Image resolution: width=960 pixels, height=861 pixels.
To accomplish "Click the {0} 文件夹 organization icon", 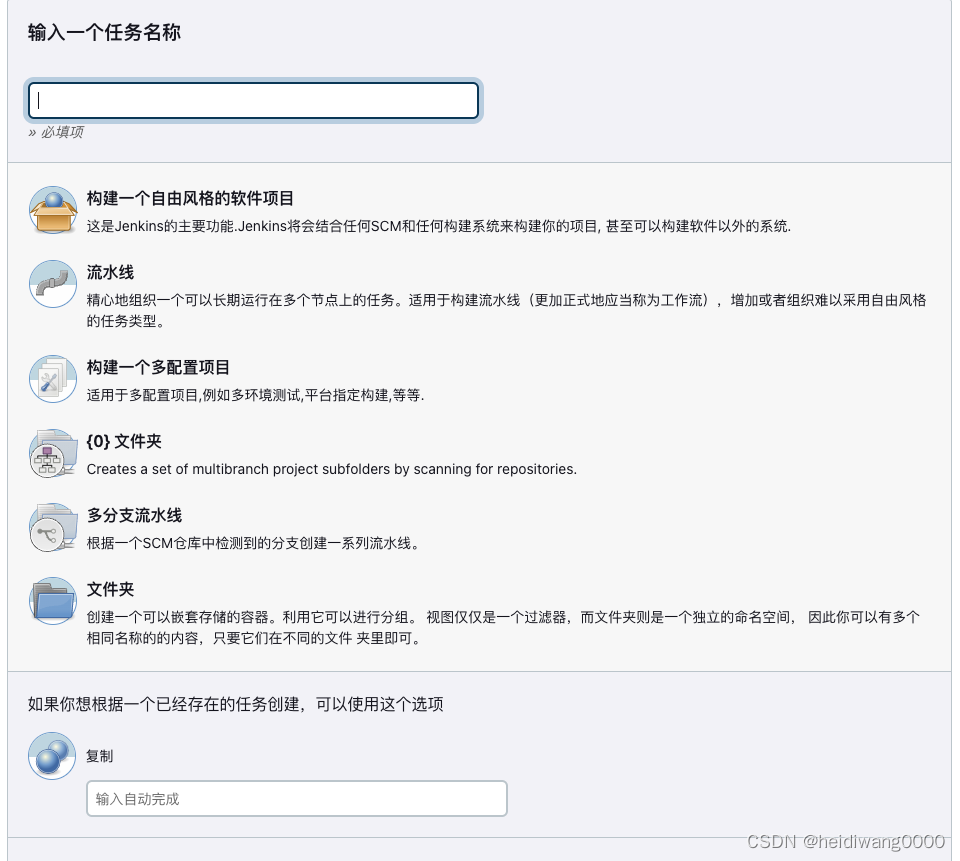I will [53, 453].
